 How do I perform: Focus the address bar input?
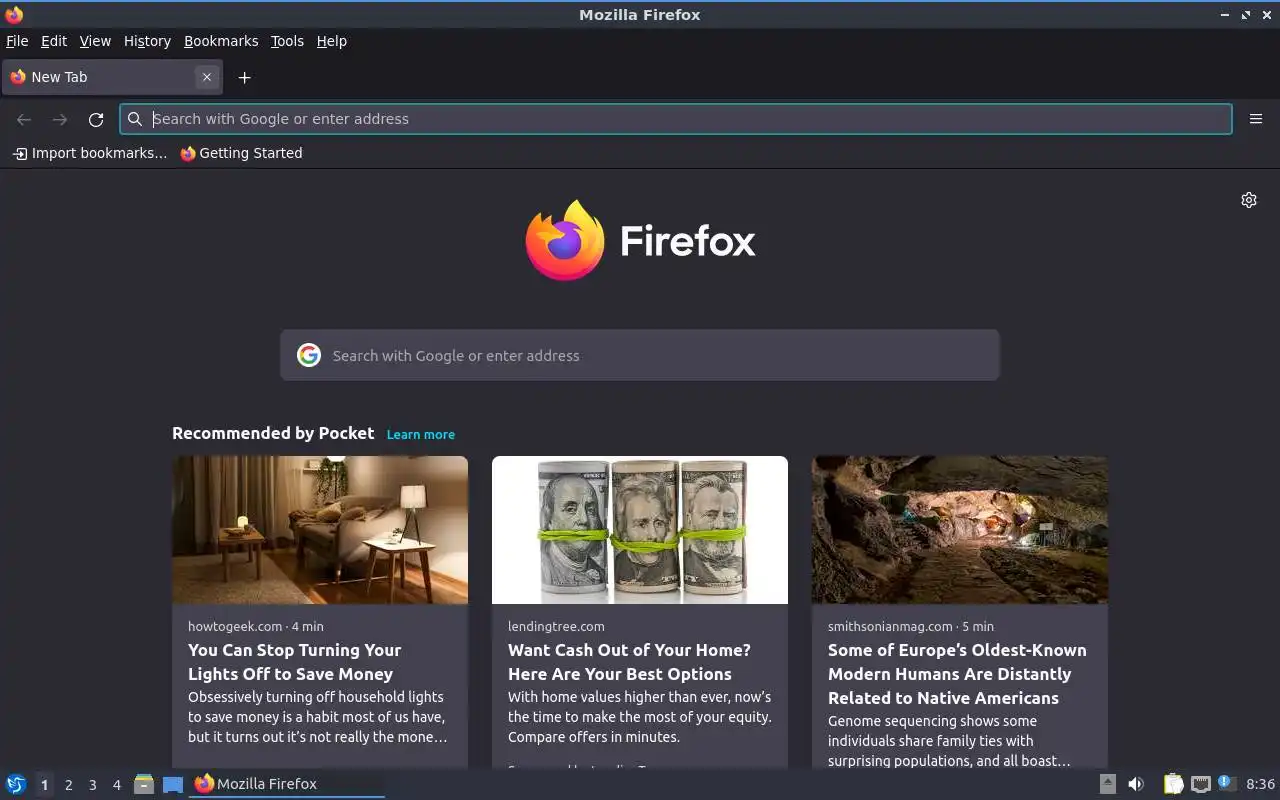[x=676, y=119]
